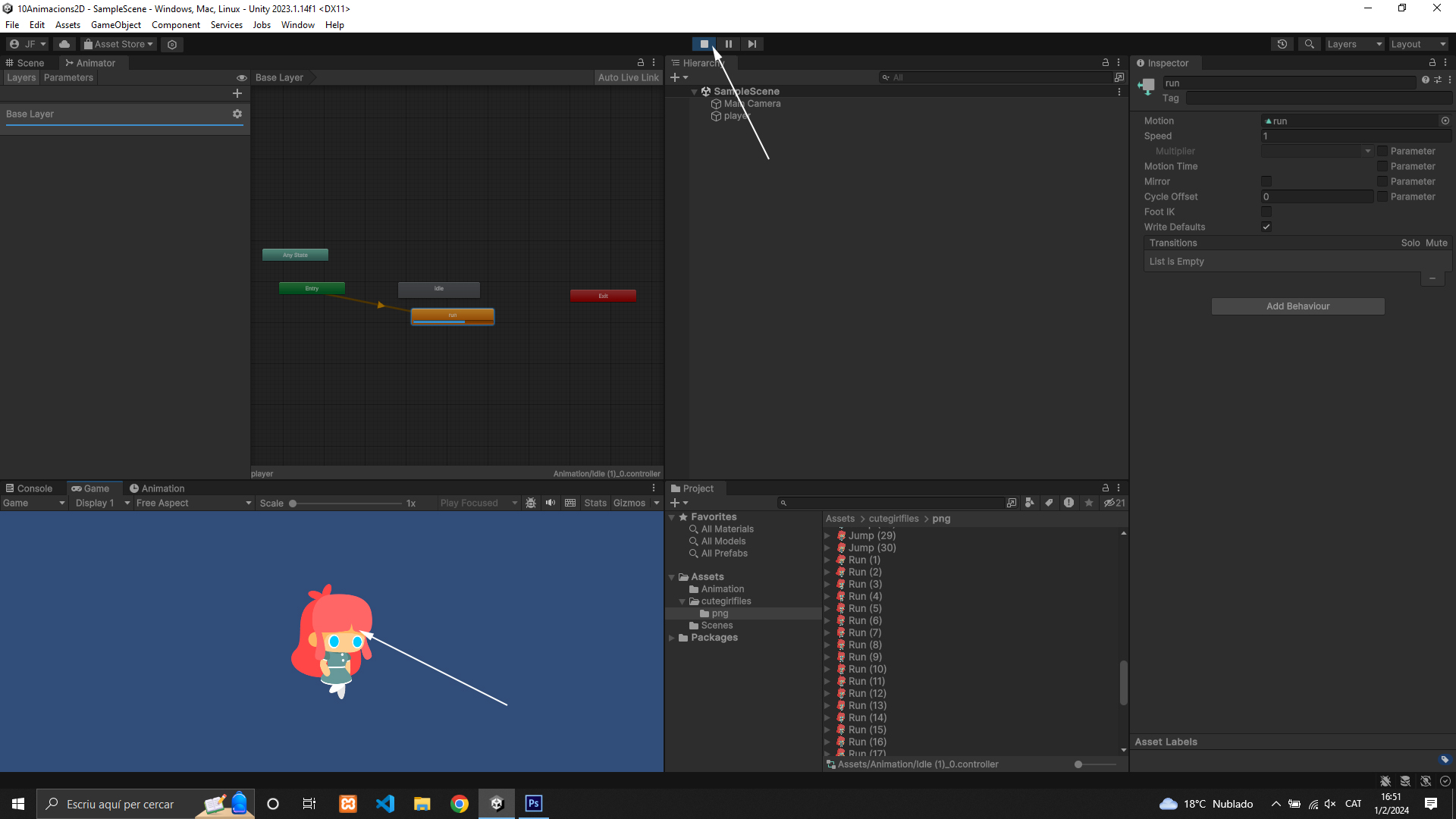Open the undo history icon
The width and height of the screenshot is (1456, 819).
[x=1282, y=44]
